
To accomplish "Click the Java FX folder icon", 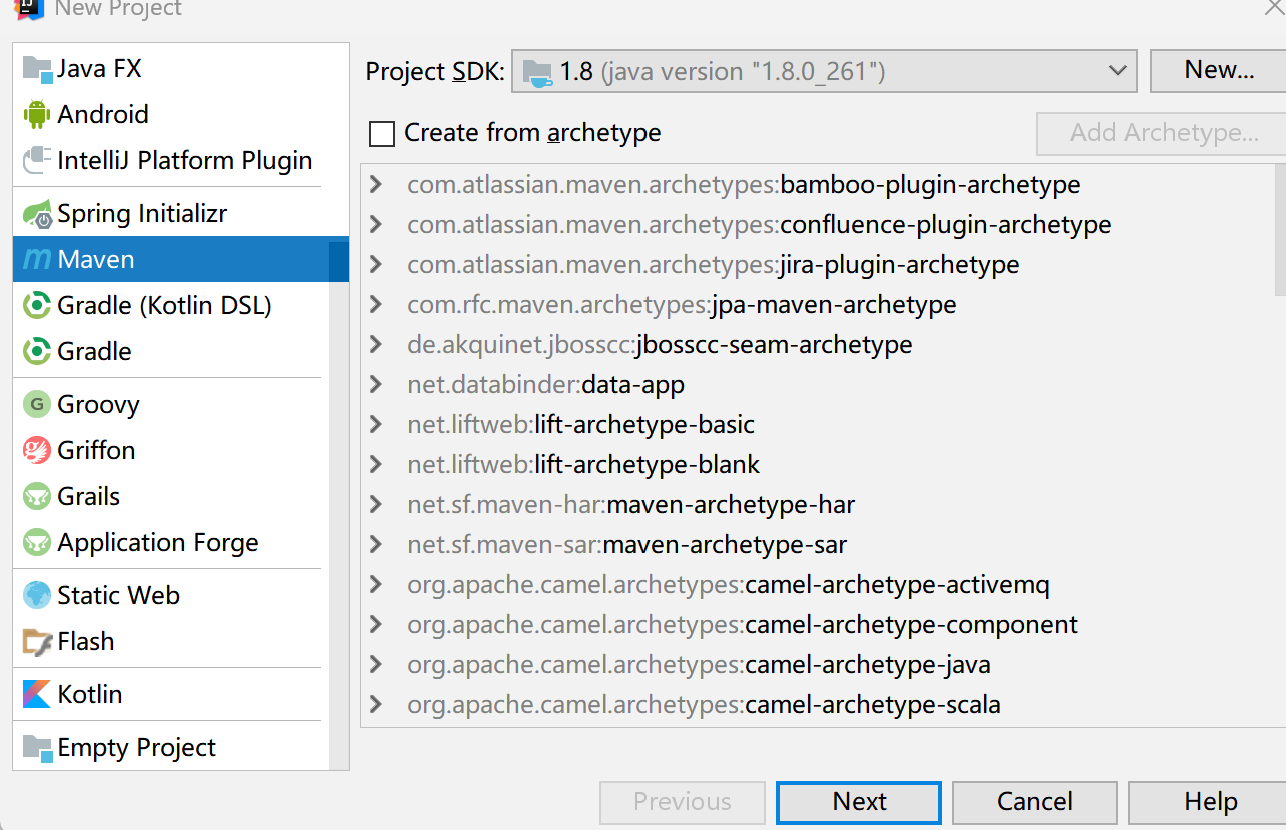I will (x=37, y=69).
